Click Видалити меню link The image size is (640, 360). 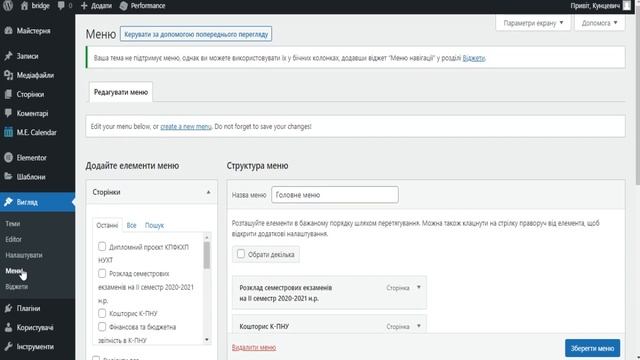[254, 347]
